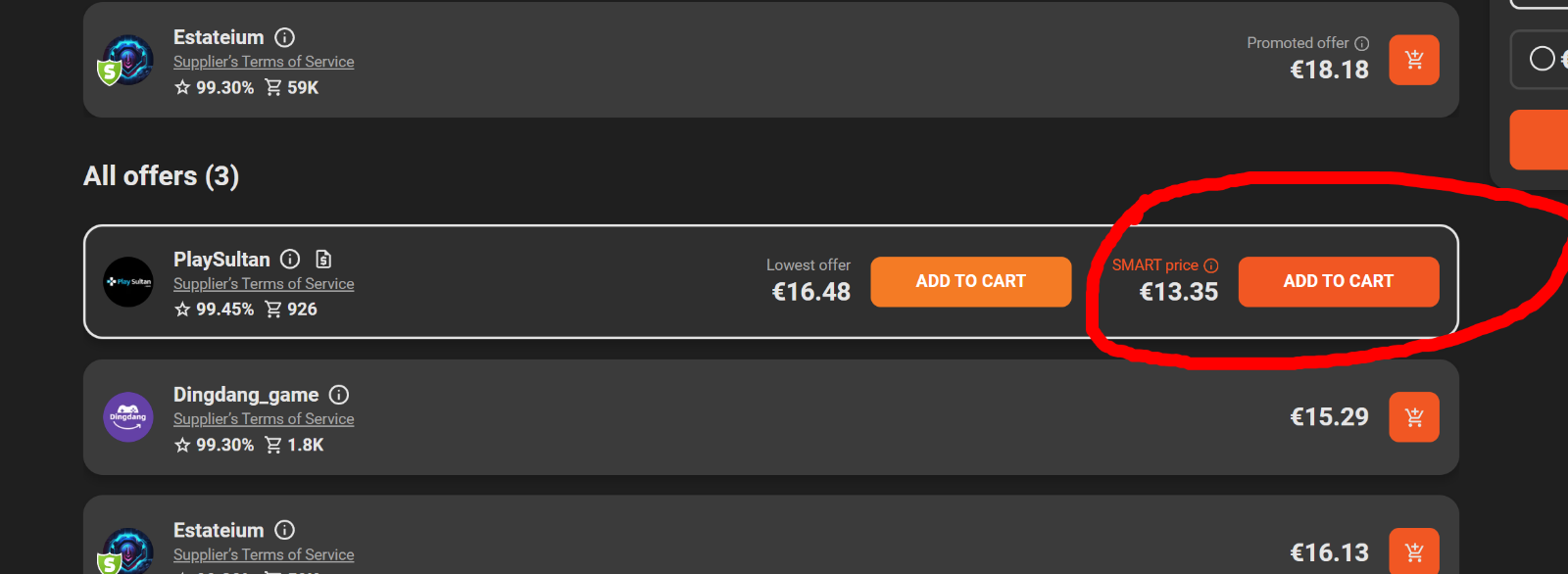The height and width of the screenshot is (574, 1568).
Task: Open Dingdang_game Supplier's Terms of Service
Action: pos(264,419)
